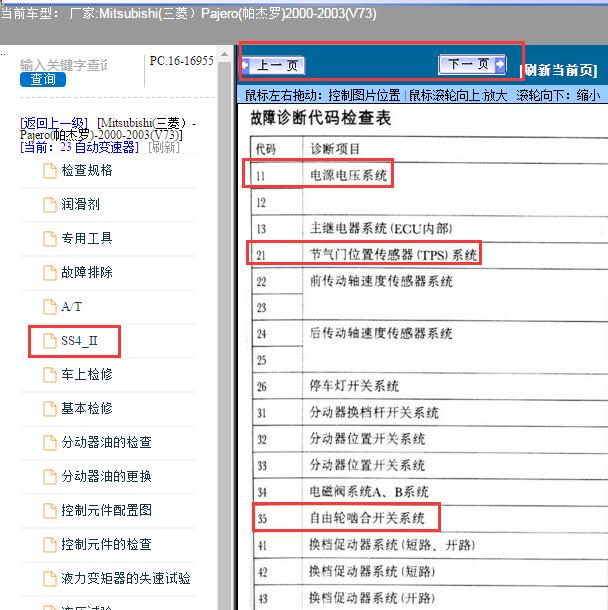Click the page icon beside 液力变矩器的失速试验
Viewport: 608px width, 610px height.
(x=50, y=579)
